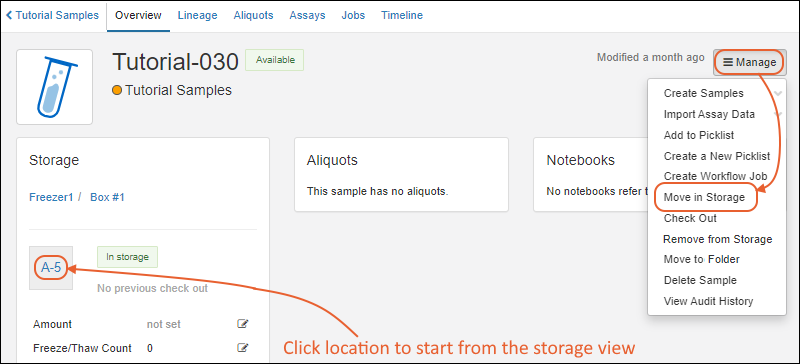Expand the Create Samples submenu arrow
The image size is (800, 364).
point(778,93)
